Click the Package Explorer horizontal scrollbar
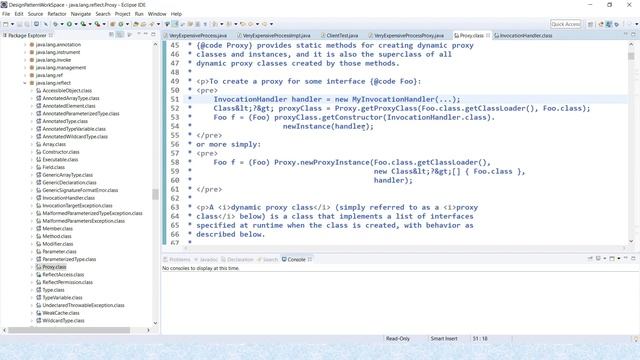The width and height of the screenshot is (640, 360). pos(69,330)
